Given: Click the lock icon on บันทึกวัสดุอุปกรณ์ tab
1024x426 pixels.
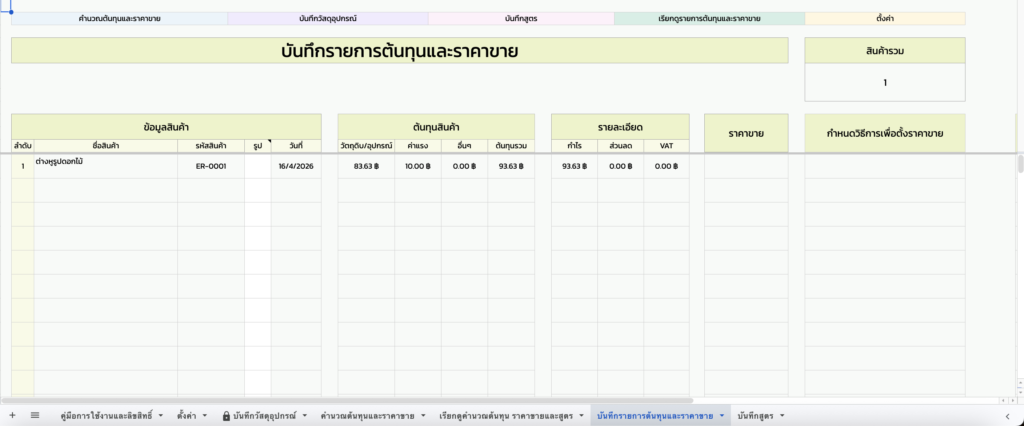Looking at the screenshot, I should [x=226, y=416].
